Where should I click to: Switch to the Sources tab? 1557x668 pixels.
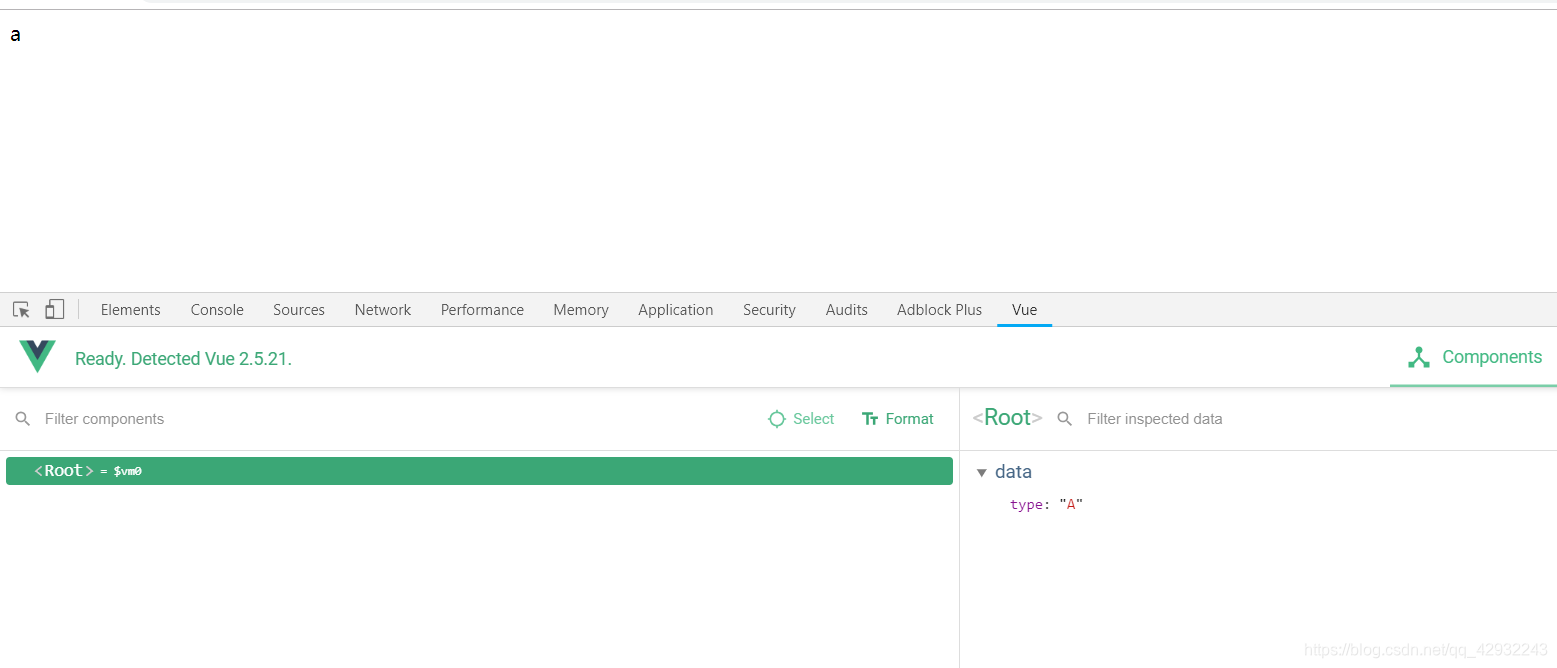(x=299, y=310)
